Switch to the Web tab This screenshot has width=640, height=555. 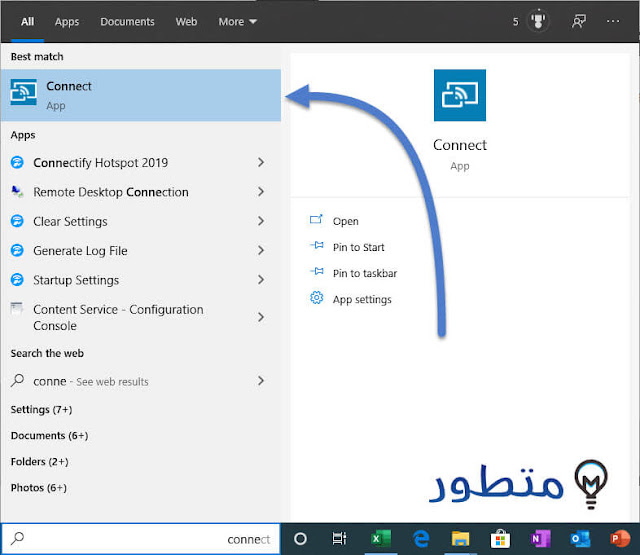(x=186, y=21)
